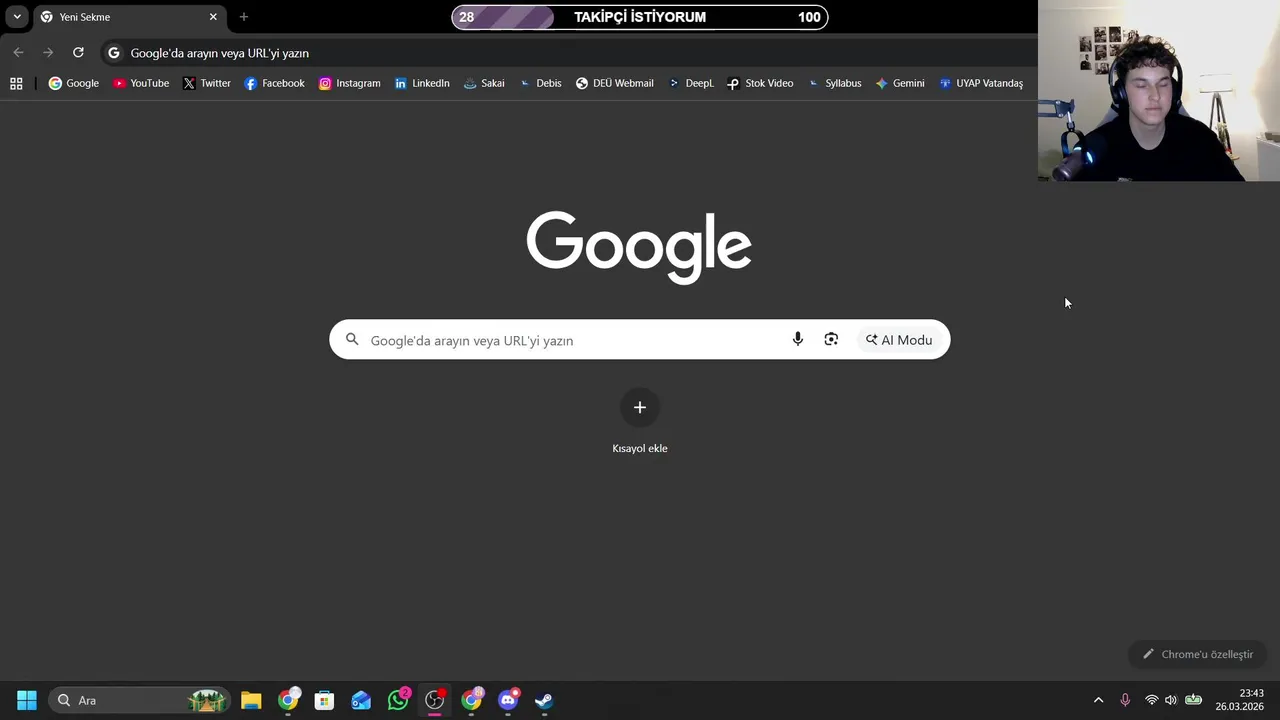Click the Google Lens image search icon

point(831,340)
